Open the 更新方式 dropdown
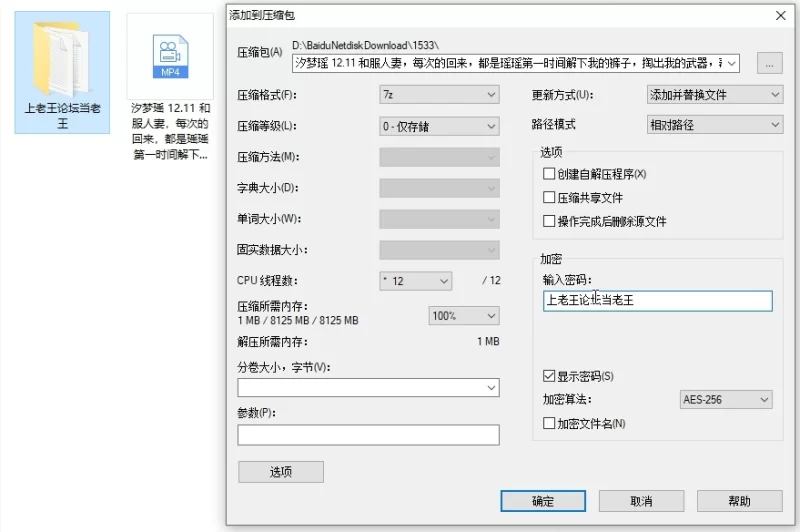The height and width of the screenshot is (532, 800). [715, 95]
